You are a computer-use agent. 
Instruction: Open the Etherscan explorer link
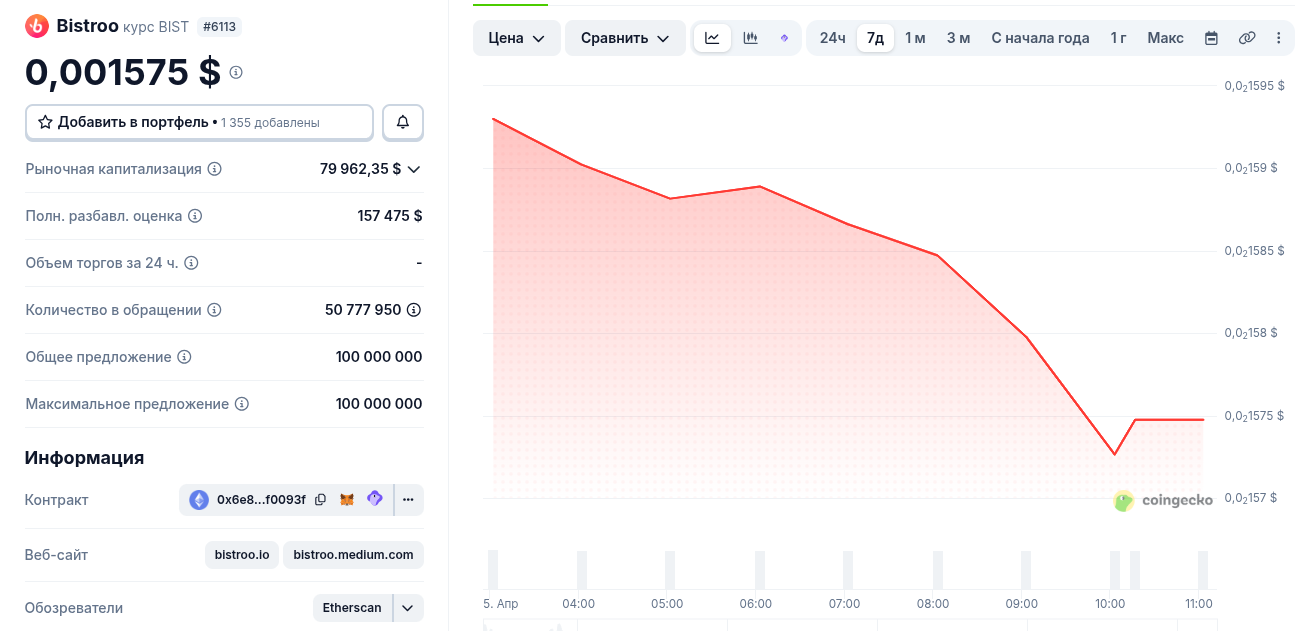[352, 608]
